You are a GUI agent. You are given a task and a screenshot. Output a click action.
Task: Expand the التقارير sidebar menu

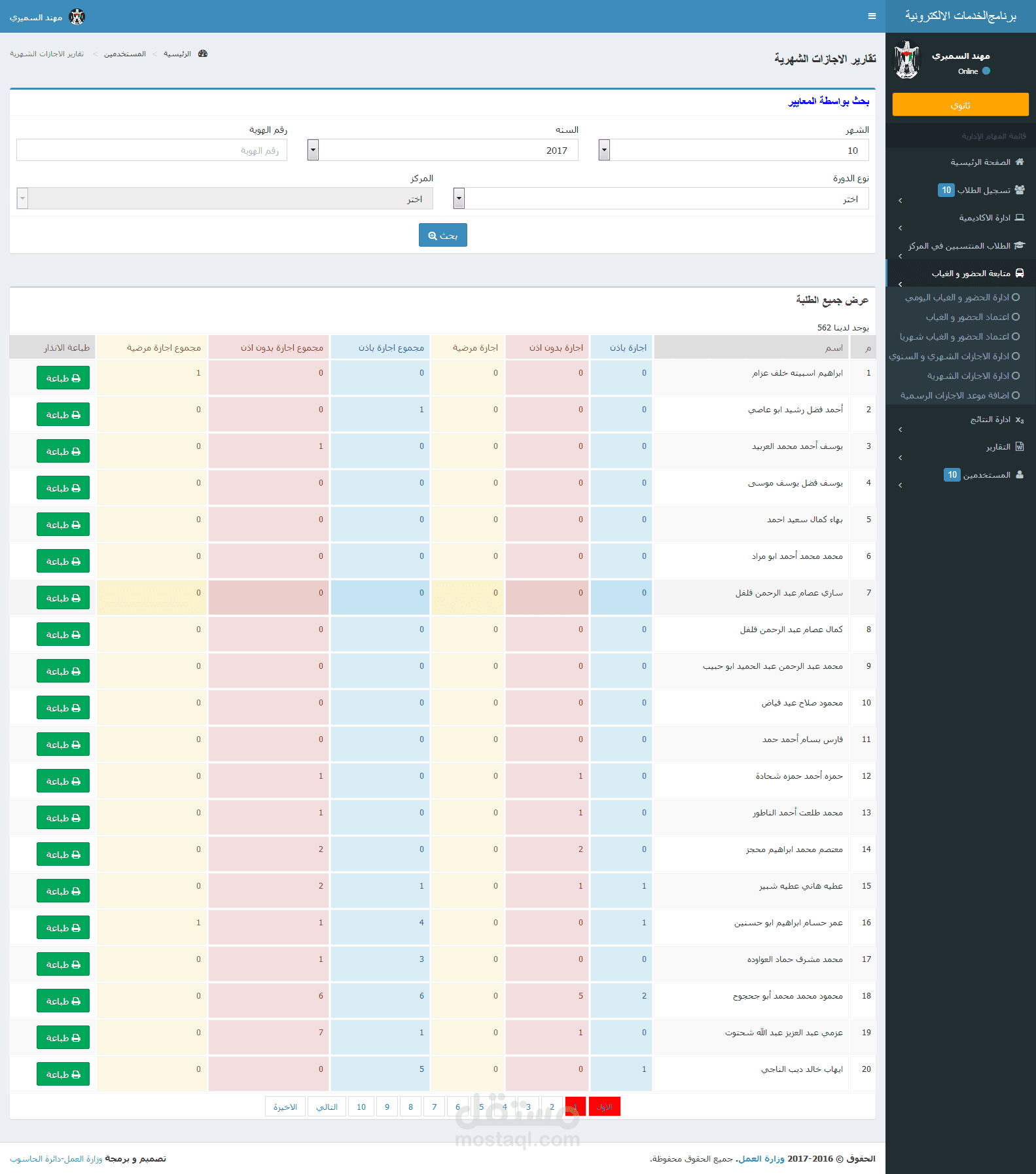click(x=961, y=448)
